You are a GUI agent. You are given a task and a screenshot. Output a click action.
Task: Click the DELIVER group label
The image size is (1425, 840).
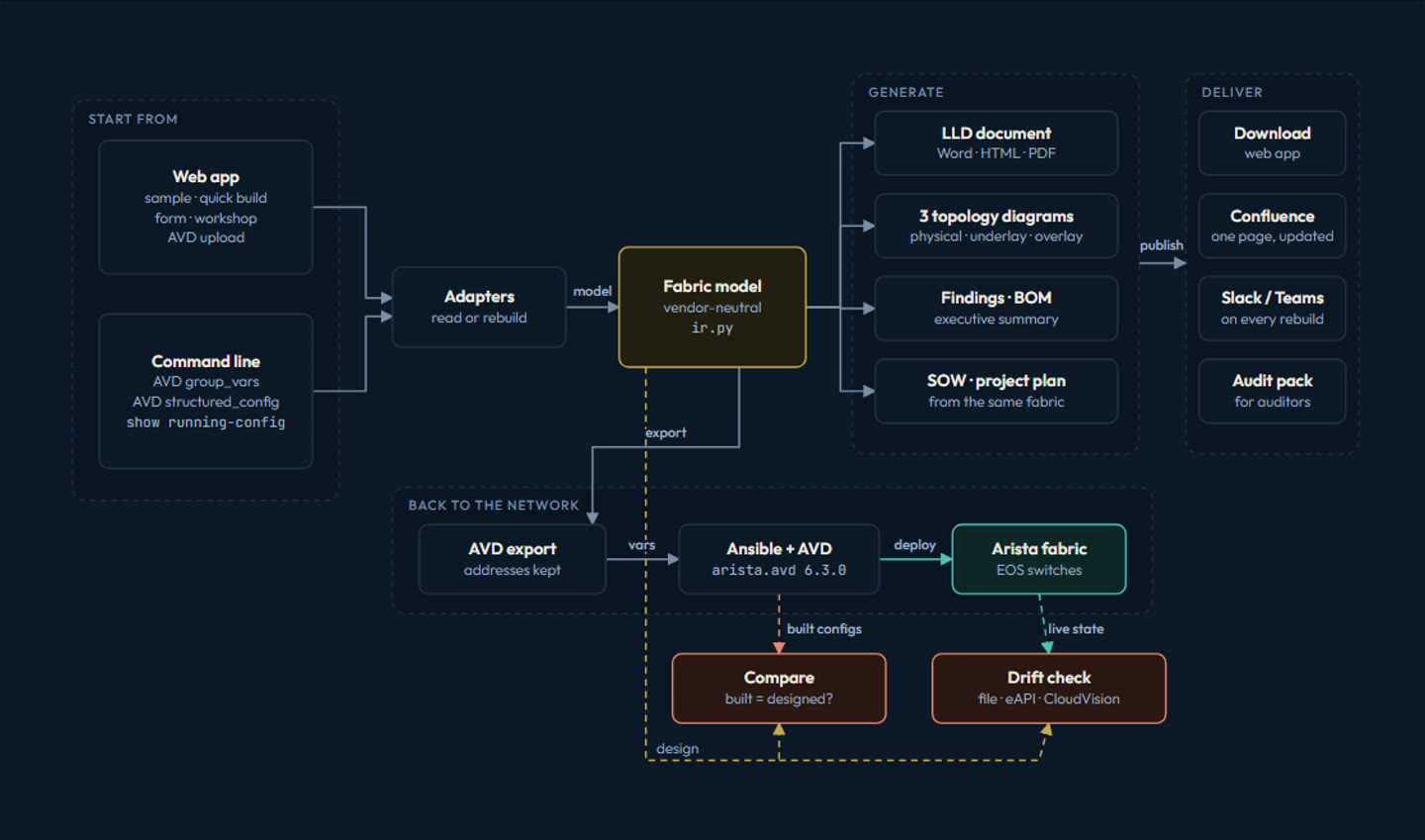pos(1232,92)
